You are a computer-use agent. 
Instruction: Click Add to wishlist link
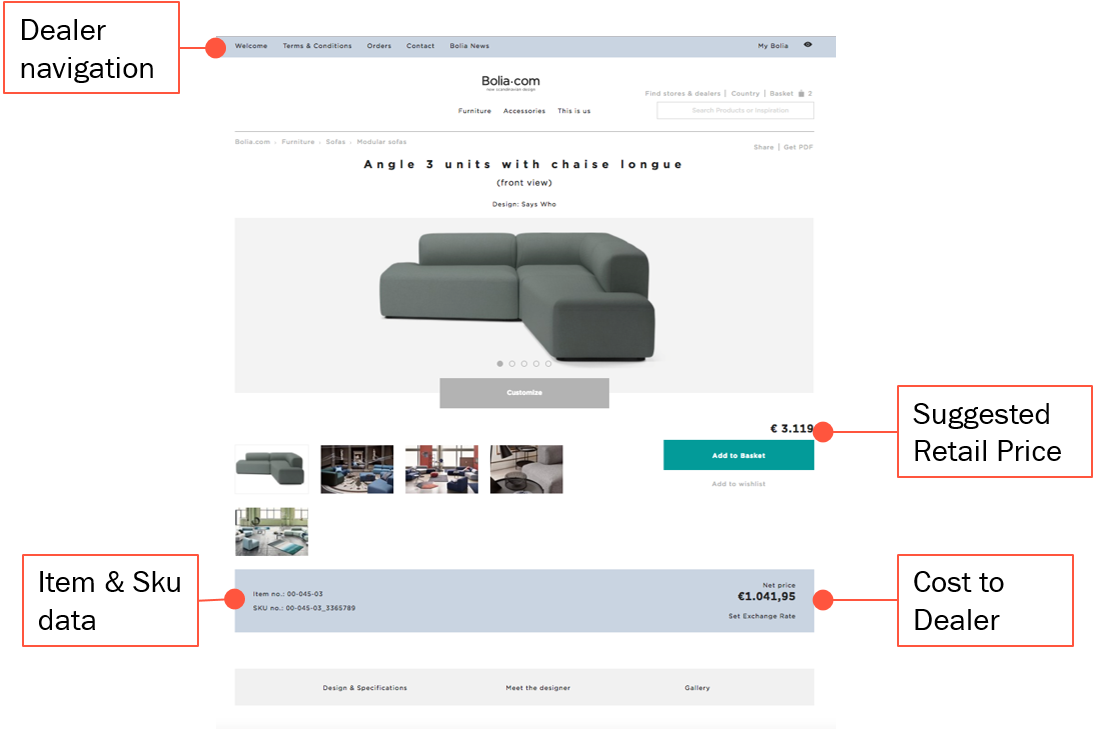point(738,484)
